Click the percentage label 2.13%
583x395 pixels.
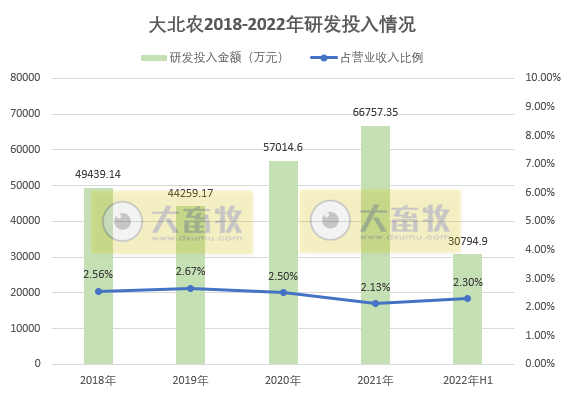pyautogui.click(x=375, y=287)
